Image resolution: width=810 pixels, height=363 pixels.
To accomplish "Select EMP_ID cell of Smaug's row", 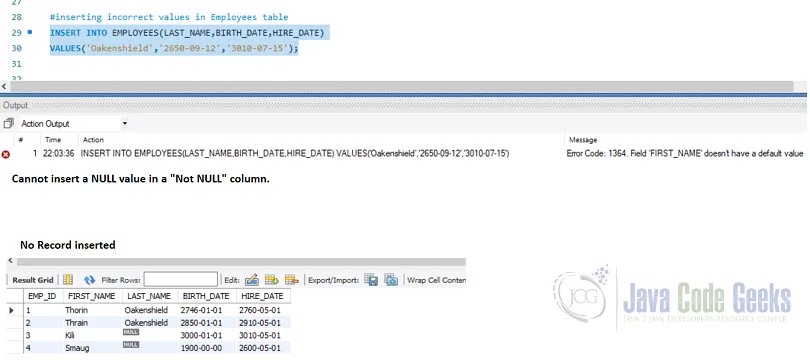I will pos(43,348).
